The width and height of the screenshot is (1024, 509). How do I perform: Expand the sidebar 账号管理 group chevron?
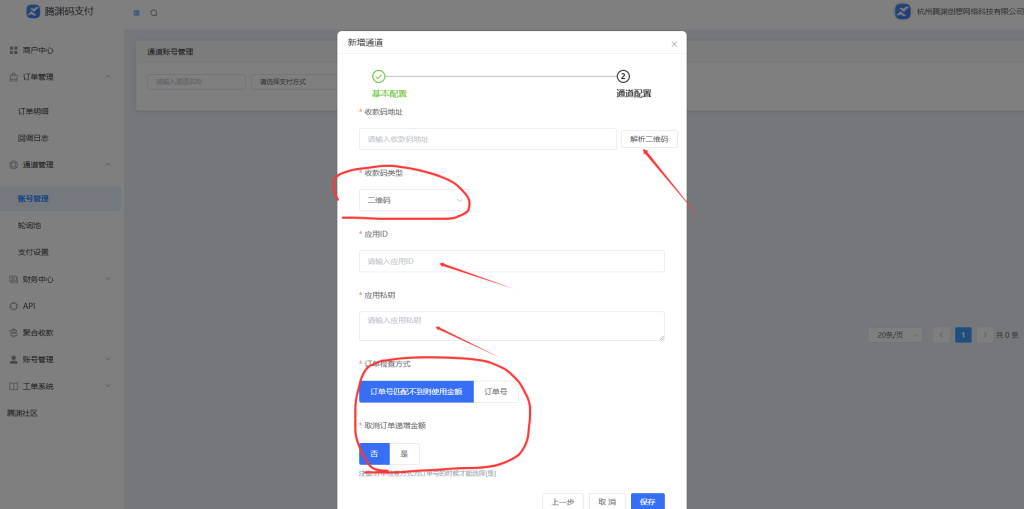click(x=108, y=359)
